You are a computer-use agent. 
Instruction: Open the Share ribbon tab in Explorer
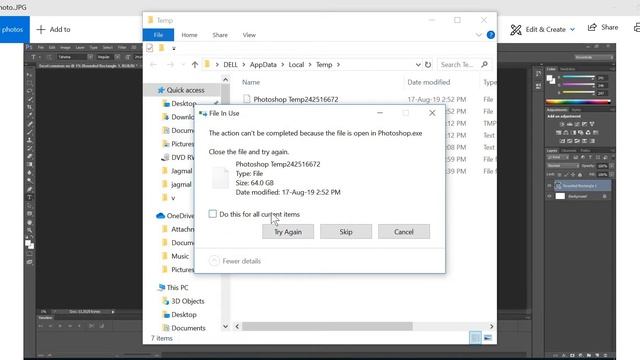(220, 35)
